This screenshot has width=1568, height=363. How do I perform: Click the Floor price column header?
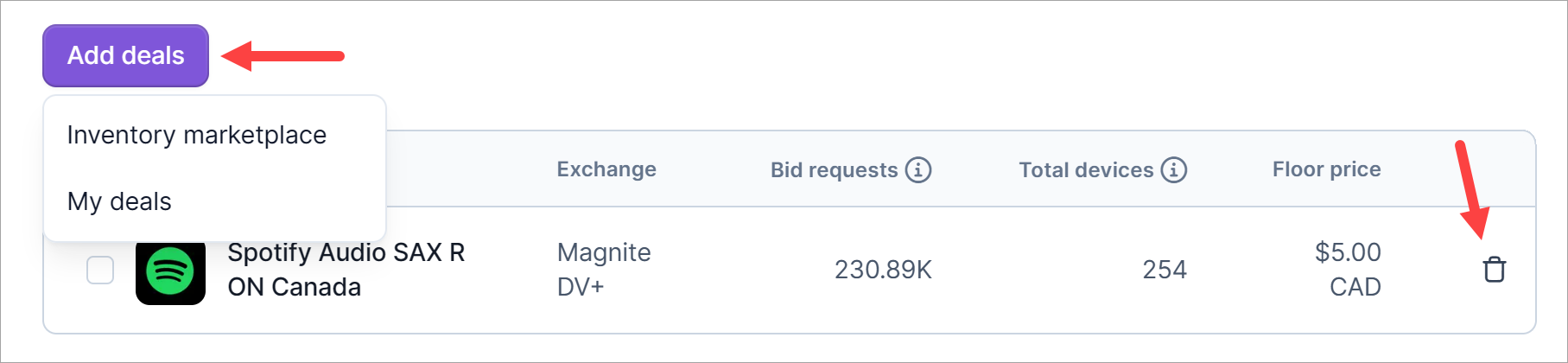coord(1326,169)
